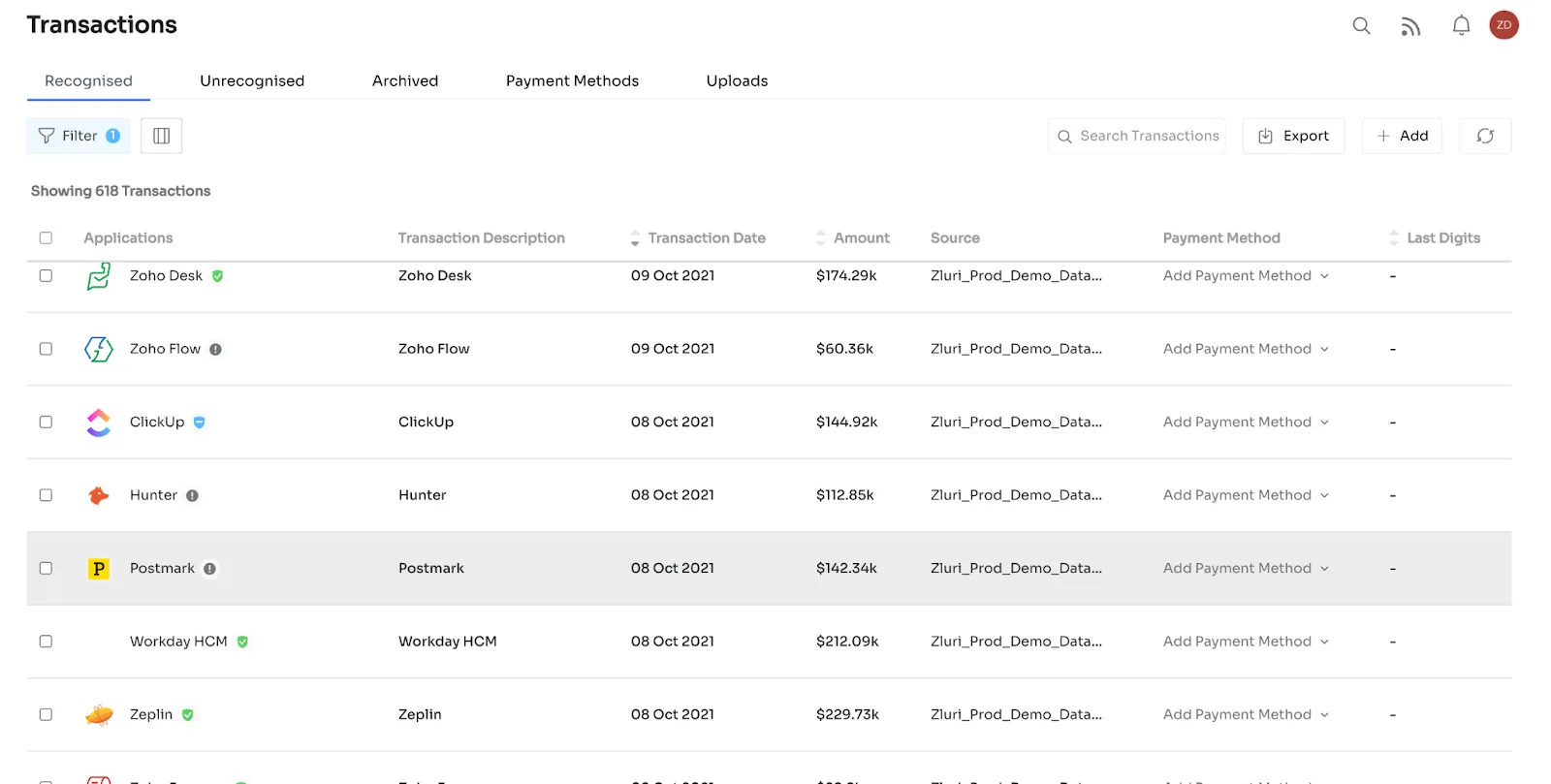Click Hunter info badge
Viewport: 1551px width, 784px height.
coord(192,495)
